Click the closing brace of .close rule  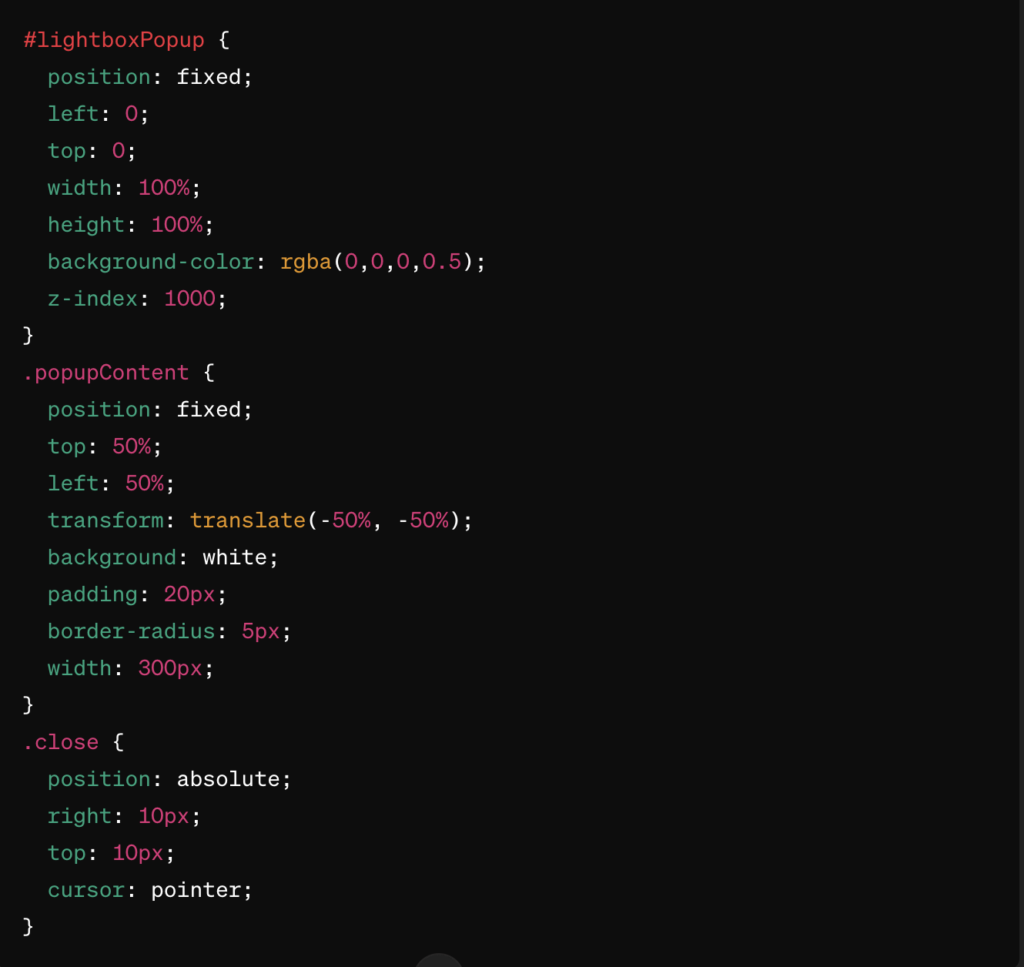click(x=28, y=926)
